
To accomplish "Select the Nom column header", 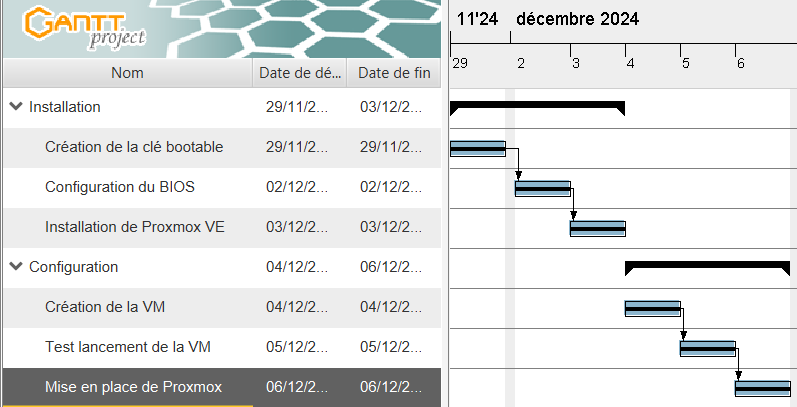I will (127, 73).
